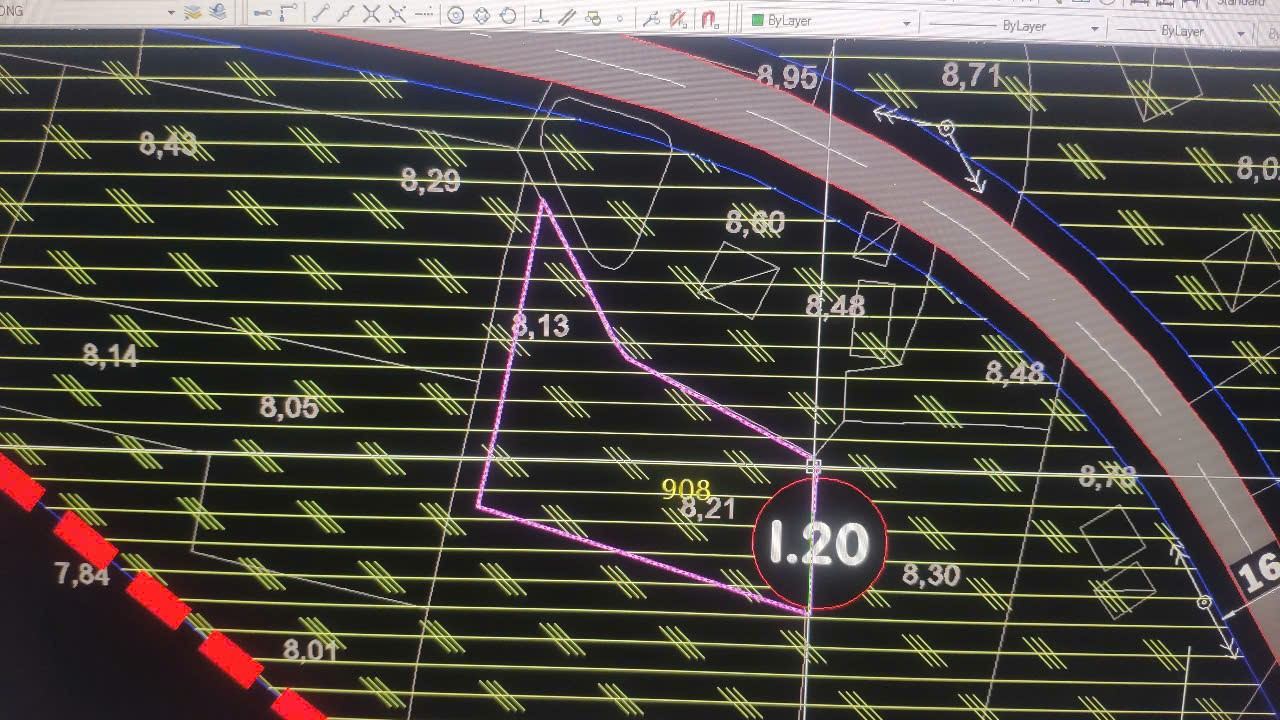
Task: Click the elevation label 8,43
Action: point(168,144)
